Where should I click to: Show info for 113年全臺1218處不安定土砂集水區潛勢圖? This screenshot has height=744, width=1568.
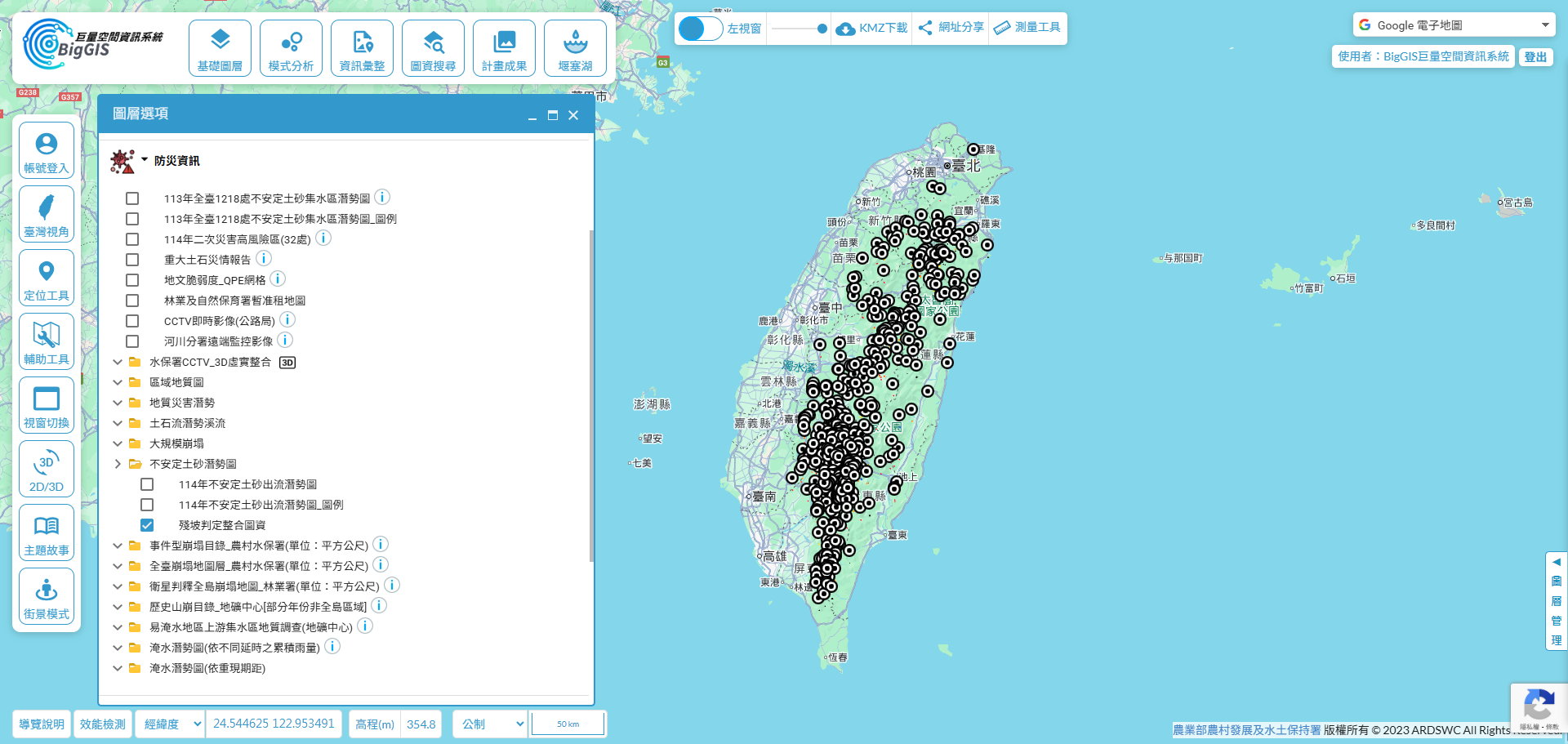click(382, 197)
